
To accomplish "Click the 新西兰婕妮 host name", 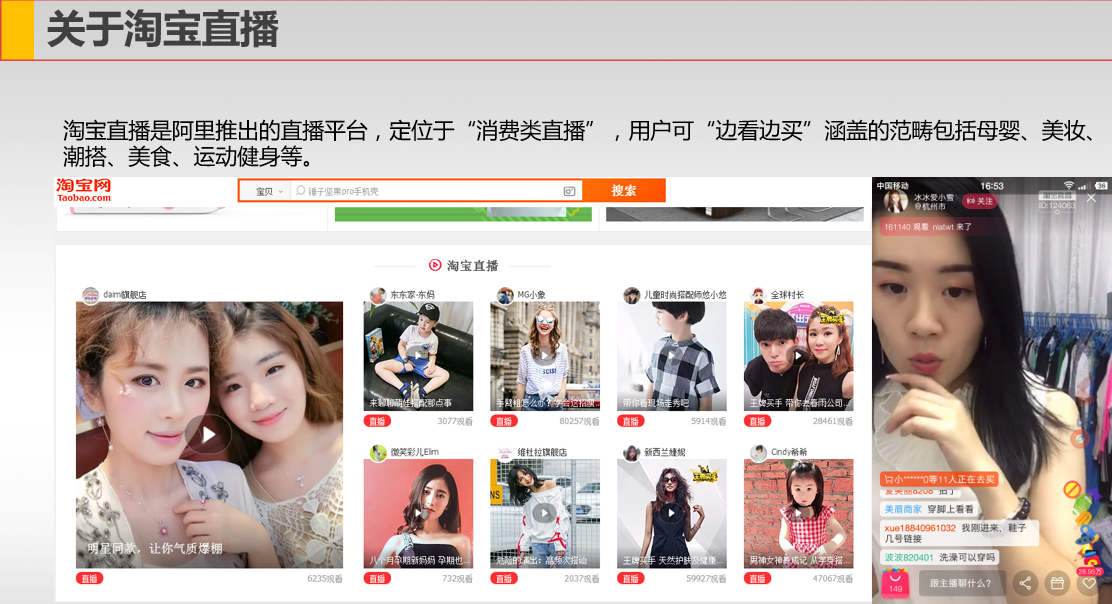I will point(665,452).
